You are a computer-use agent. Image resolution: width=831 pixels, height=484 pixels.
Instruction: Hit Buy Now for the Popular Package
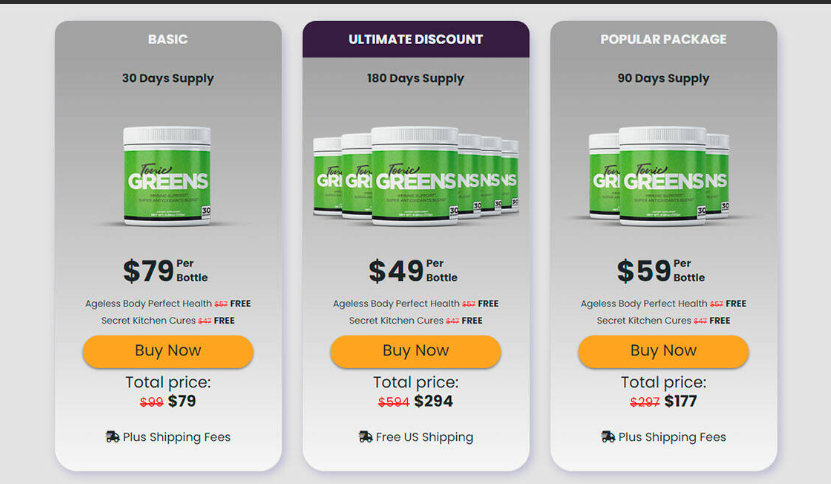pos(663,351)
